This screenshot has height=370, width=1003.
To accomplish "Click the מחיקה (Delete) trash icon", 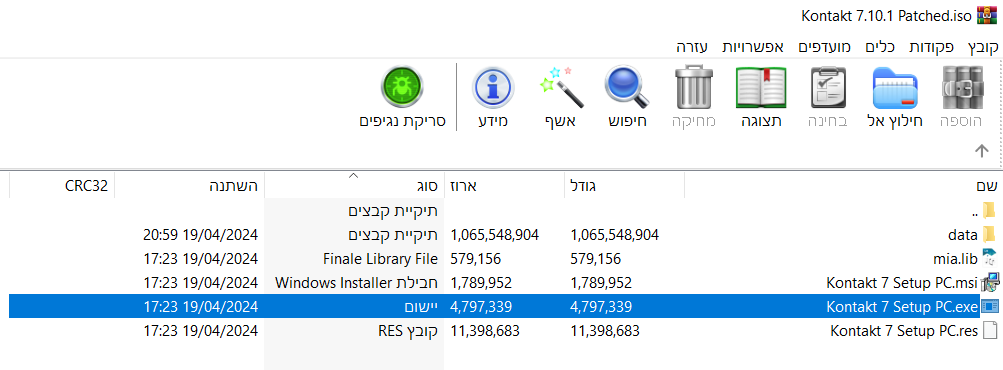I will [x=694, y=87].
